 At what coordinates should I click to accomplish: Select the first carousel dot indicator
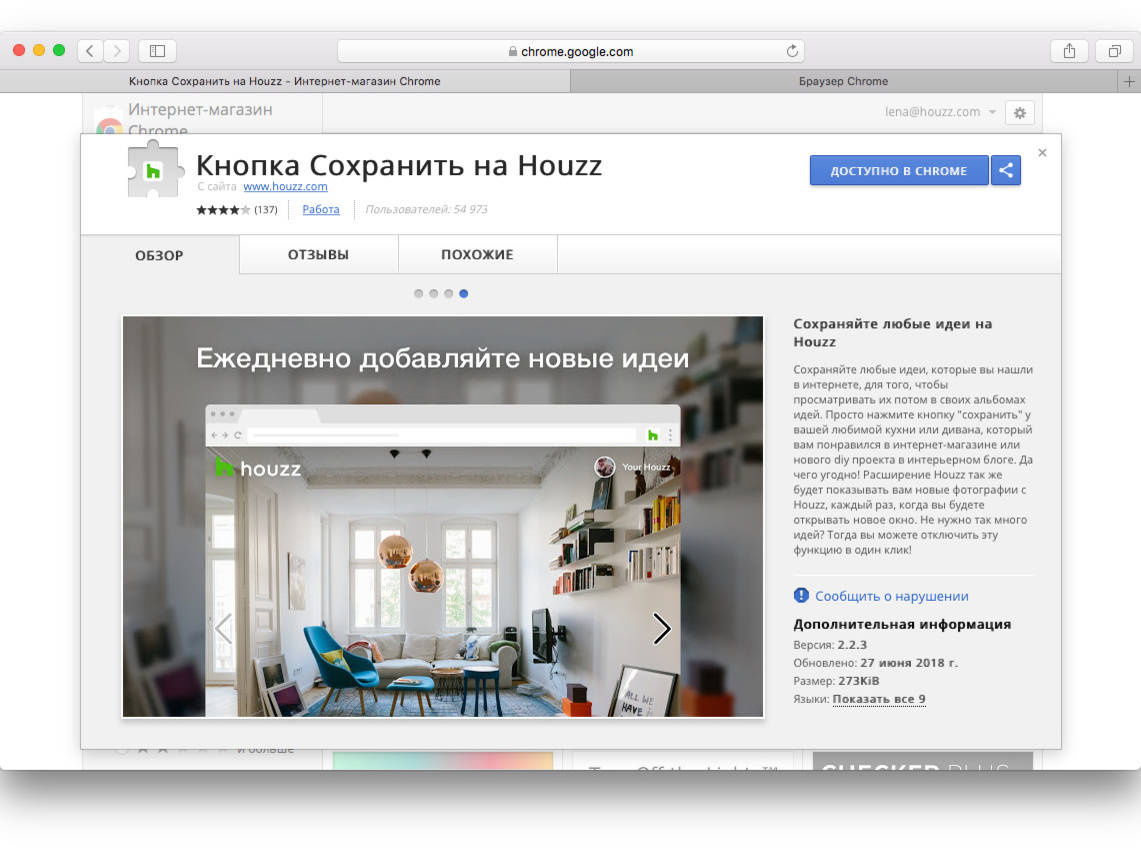(418, 293)
